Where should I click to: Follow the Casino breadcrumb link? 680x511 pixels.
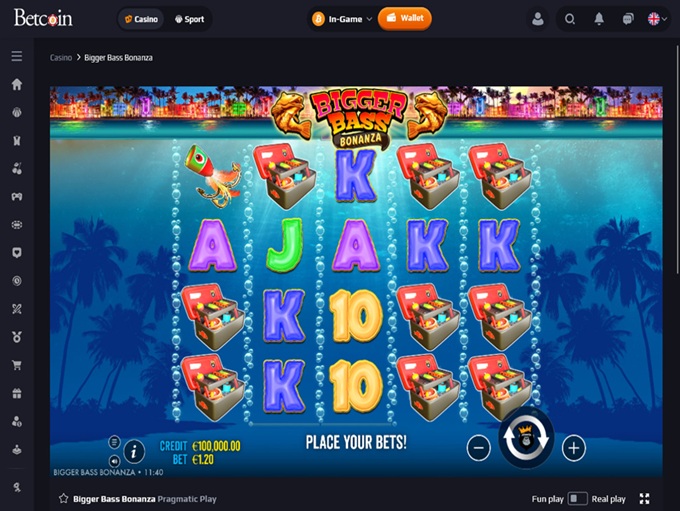click(61, 58)
